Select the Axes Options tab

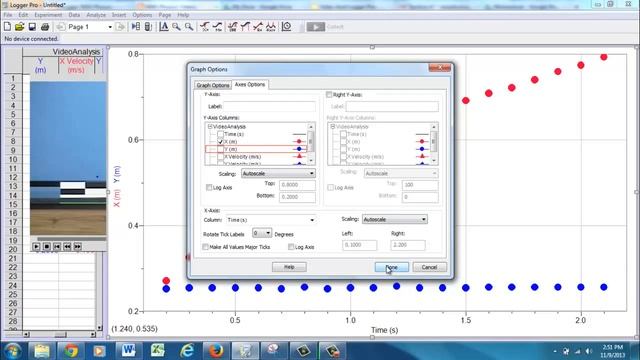(x=250, y=84)
